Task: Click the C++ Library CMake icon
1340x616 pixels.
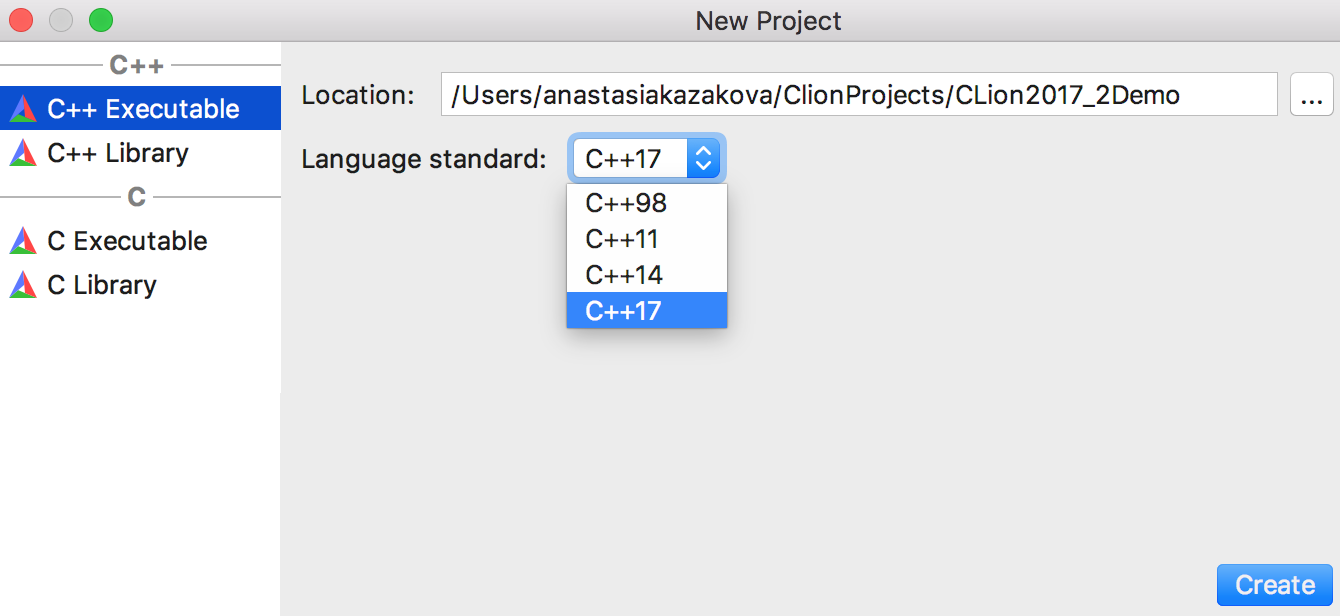Action: pos(22,153)
